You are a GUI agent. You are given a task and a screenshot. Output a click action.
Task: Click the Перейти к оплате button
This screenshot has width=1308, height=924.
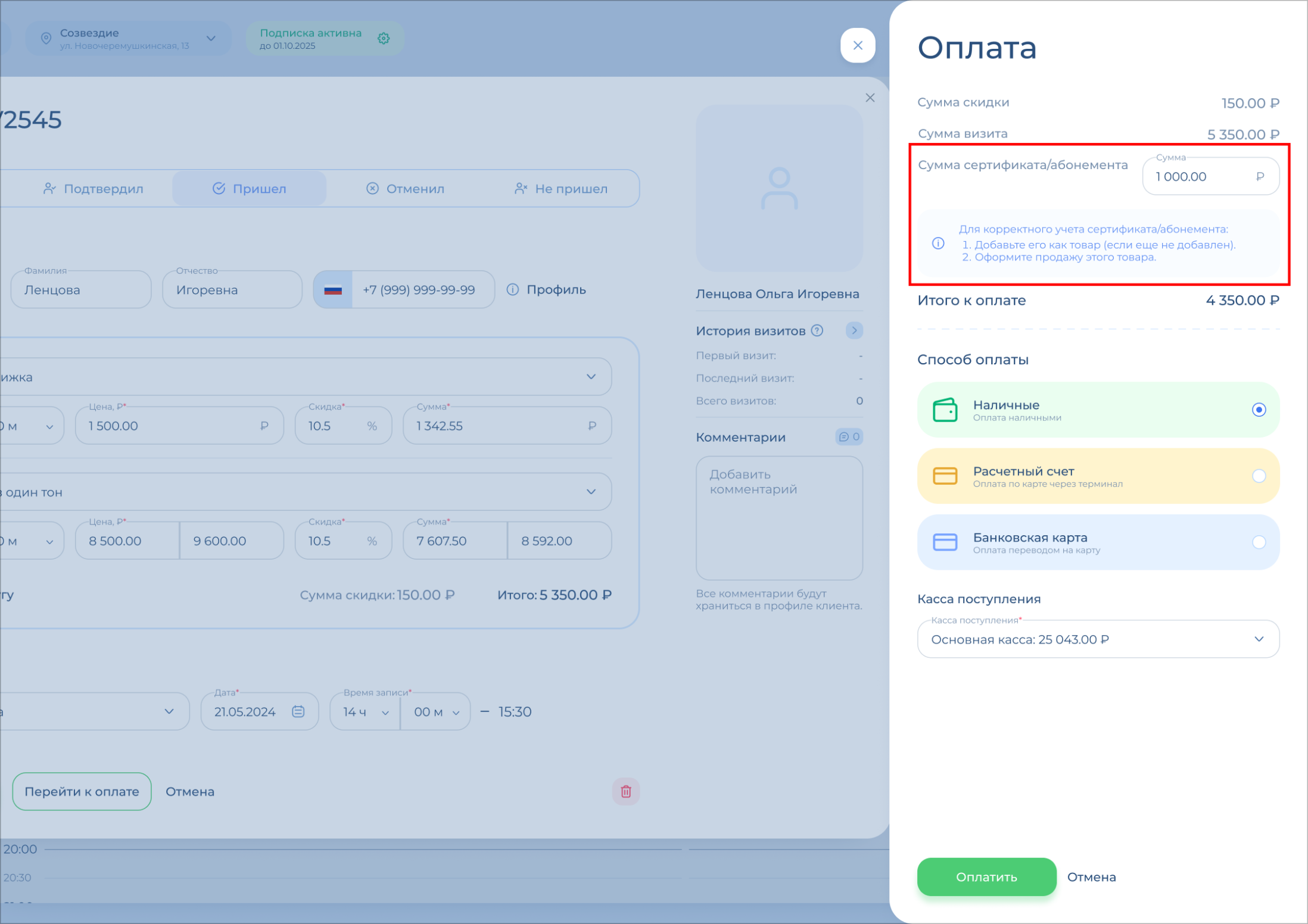coord(82,791)
